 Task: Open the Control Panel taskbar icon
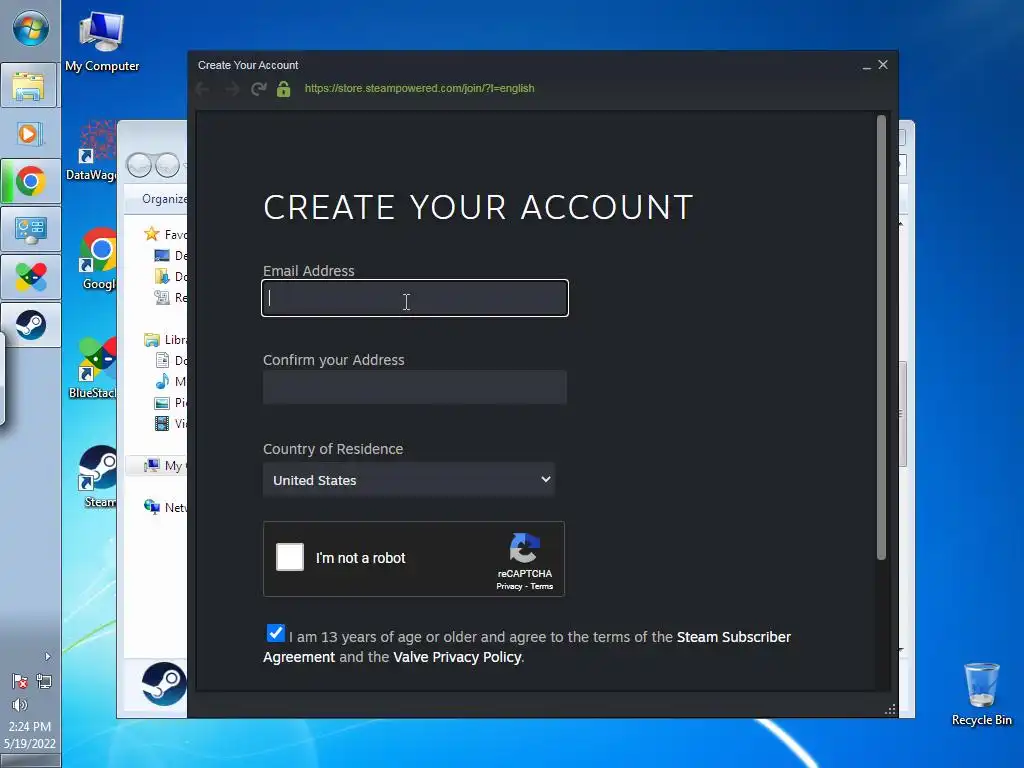click(30, 230)
